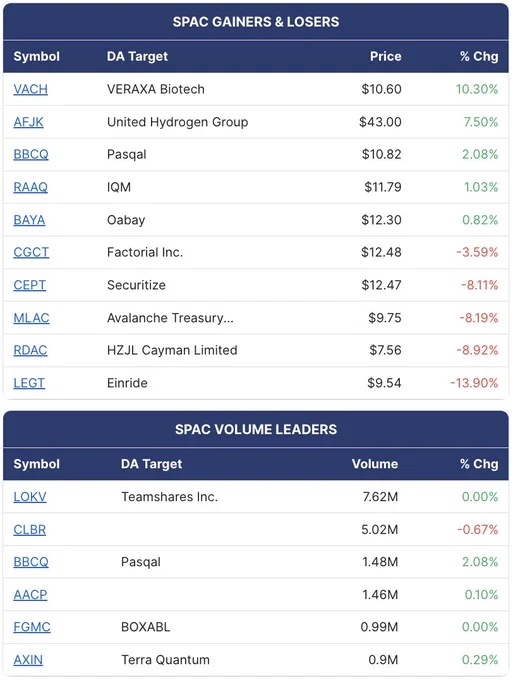Open the CGCT ticker link

pos(31,252)
